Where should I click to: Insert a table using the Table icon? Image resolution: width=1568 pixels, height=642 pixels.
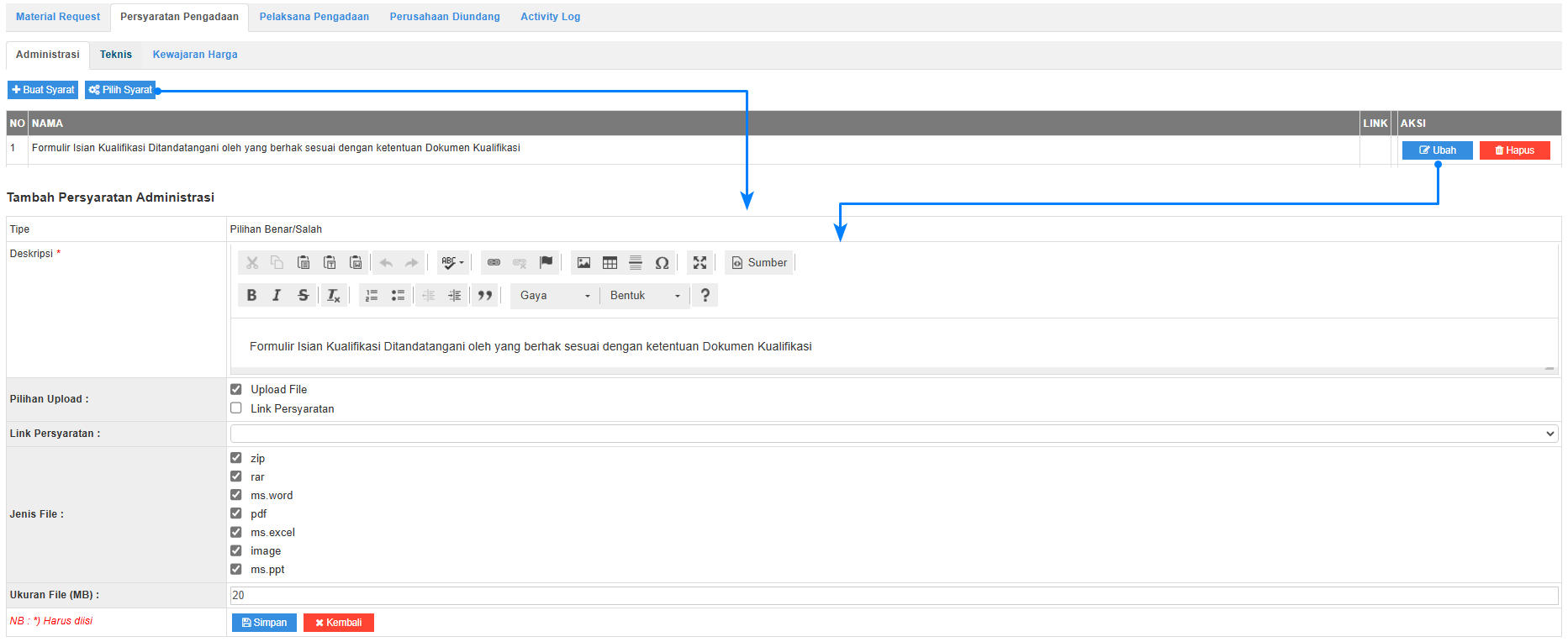click(x=610, y=263)
